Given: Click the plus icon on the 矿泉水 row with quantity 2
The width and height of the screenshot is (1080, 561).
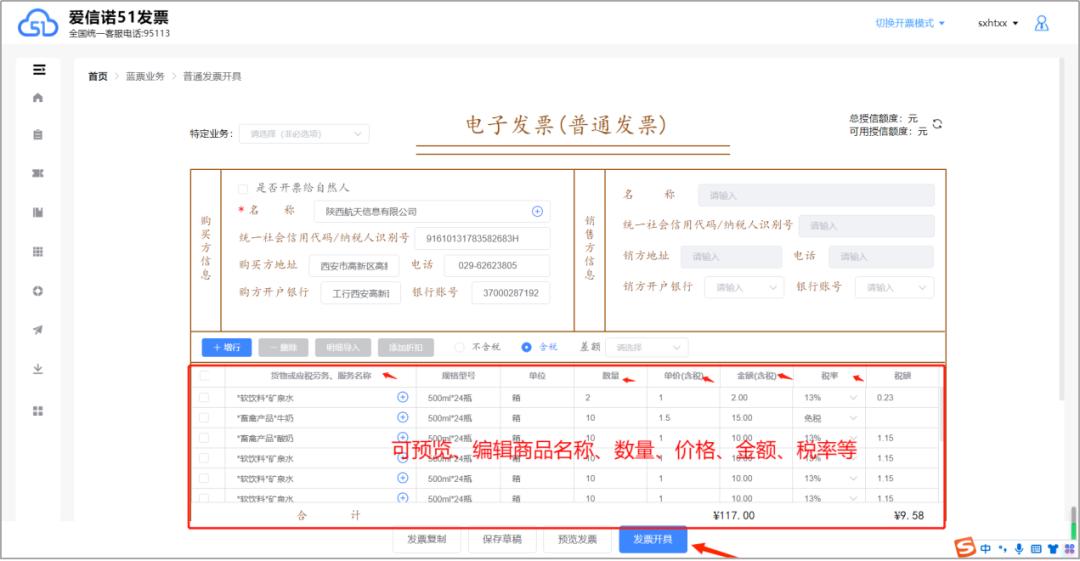Looking at the screenshot, I should (403, 397).
